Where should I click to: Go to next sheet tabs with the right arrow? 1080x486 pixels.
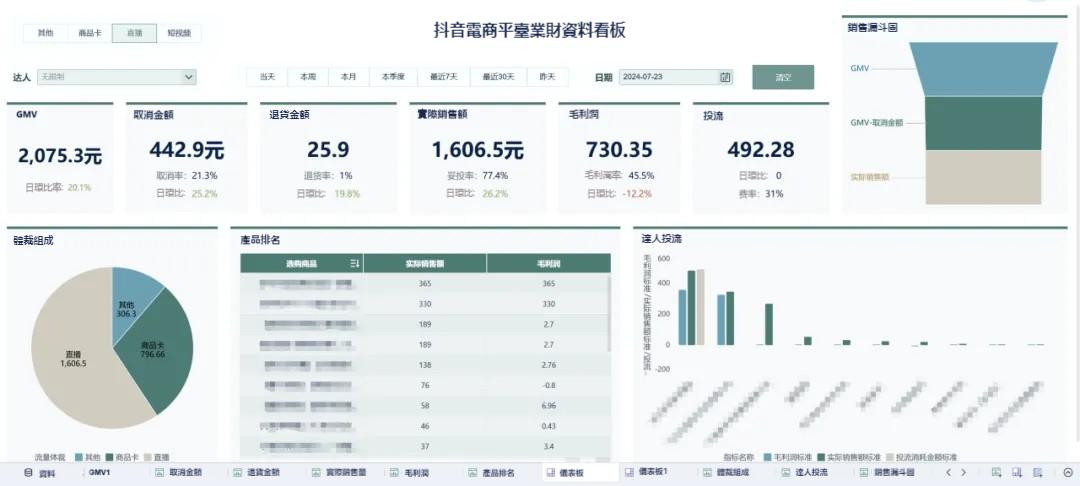964,473
